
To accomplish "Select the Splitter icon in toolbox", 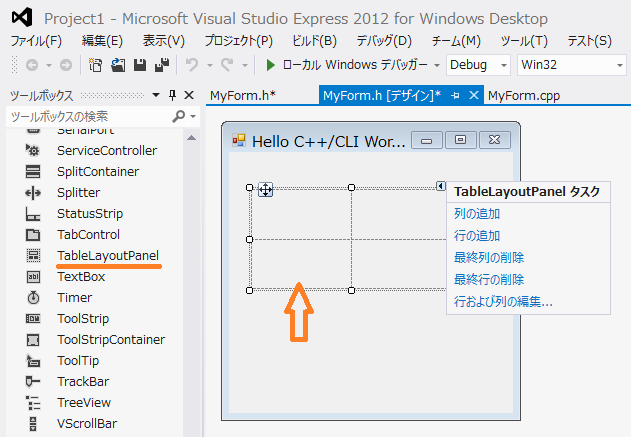I will pyautogui.click(x=33, y=193).
